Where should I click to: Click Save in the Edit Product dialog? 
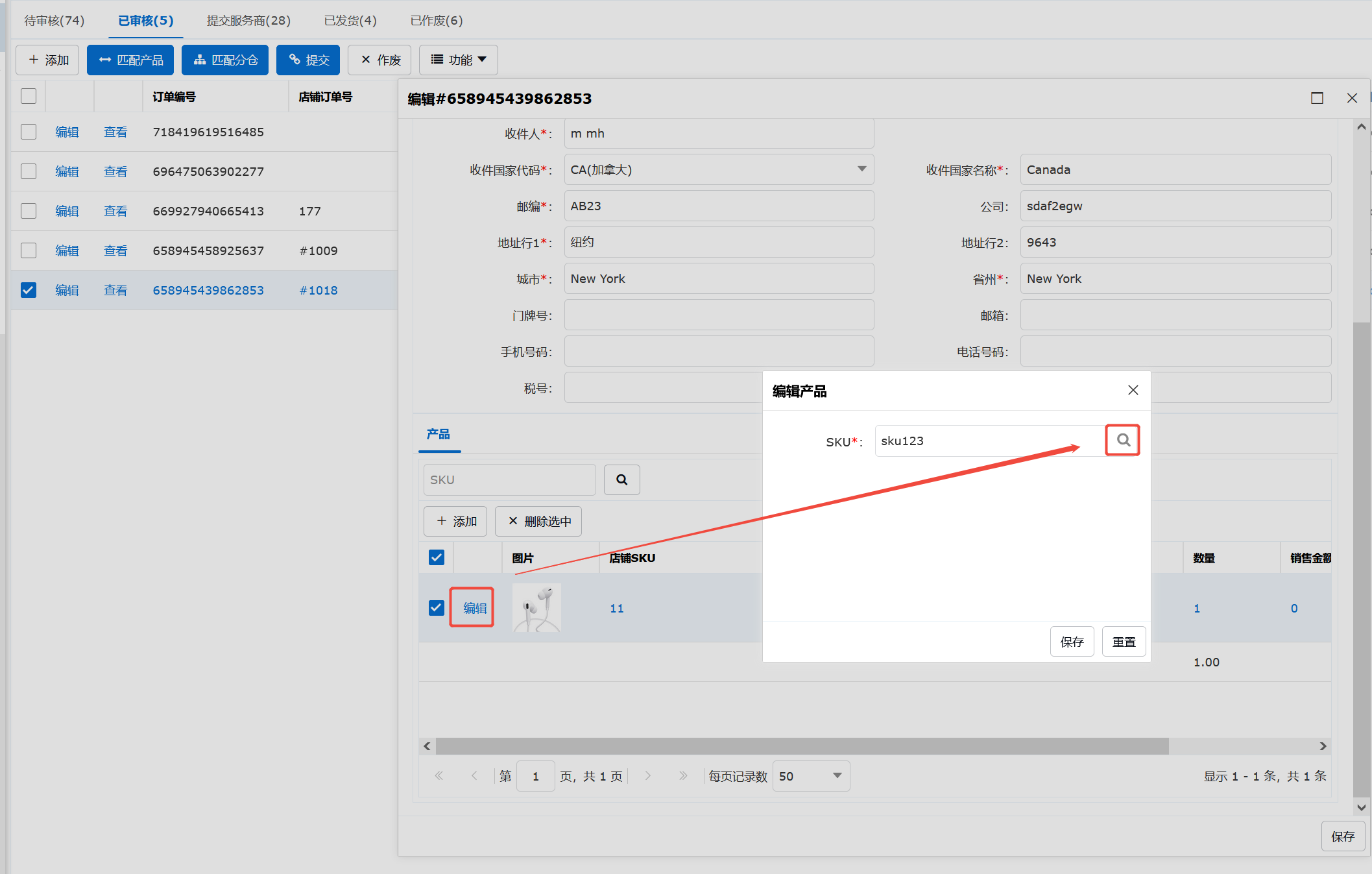[x=1072, y=642]
